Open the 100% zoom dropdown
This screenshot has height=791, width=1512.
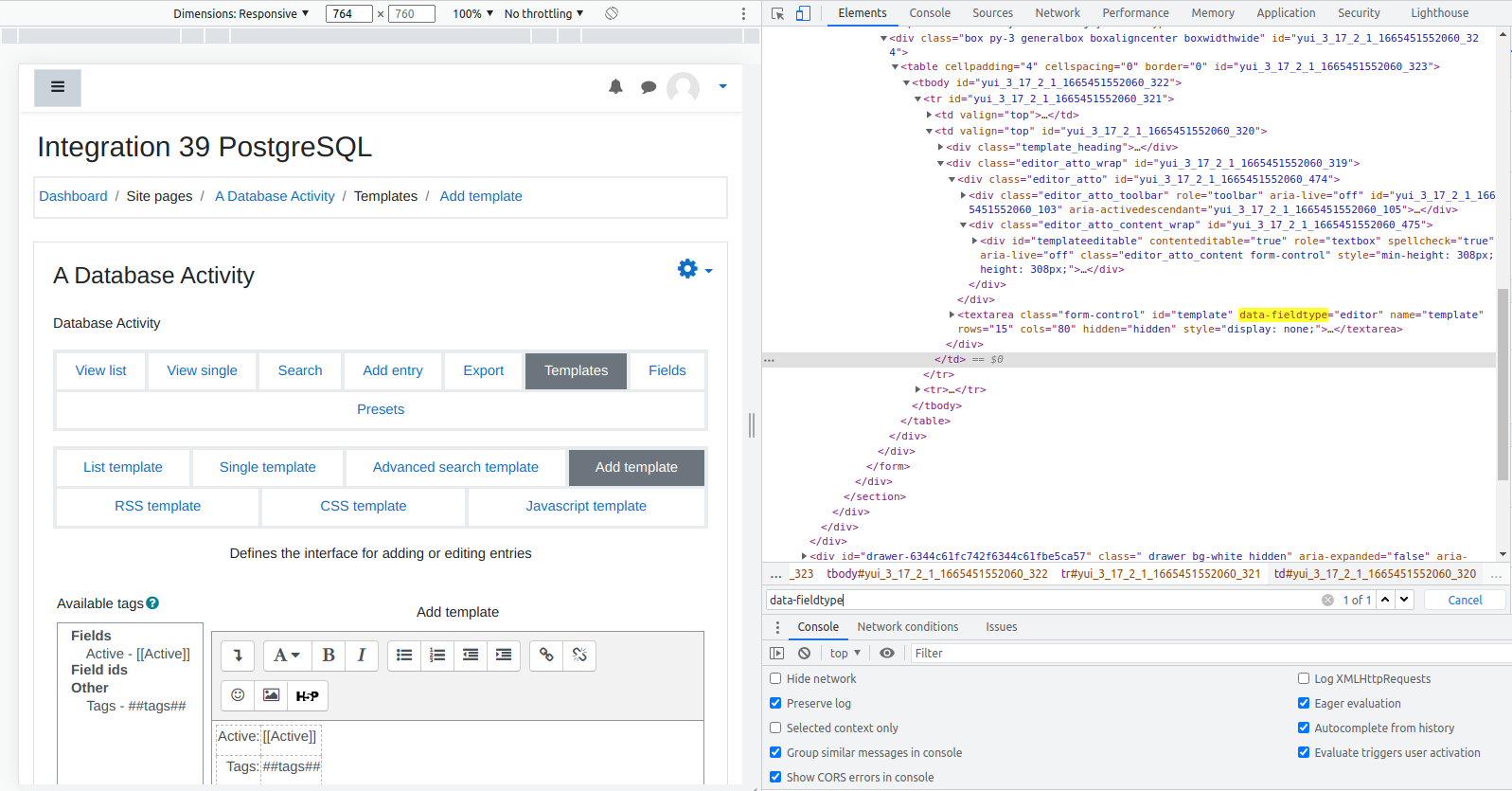click(x=472, y=13)
